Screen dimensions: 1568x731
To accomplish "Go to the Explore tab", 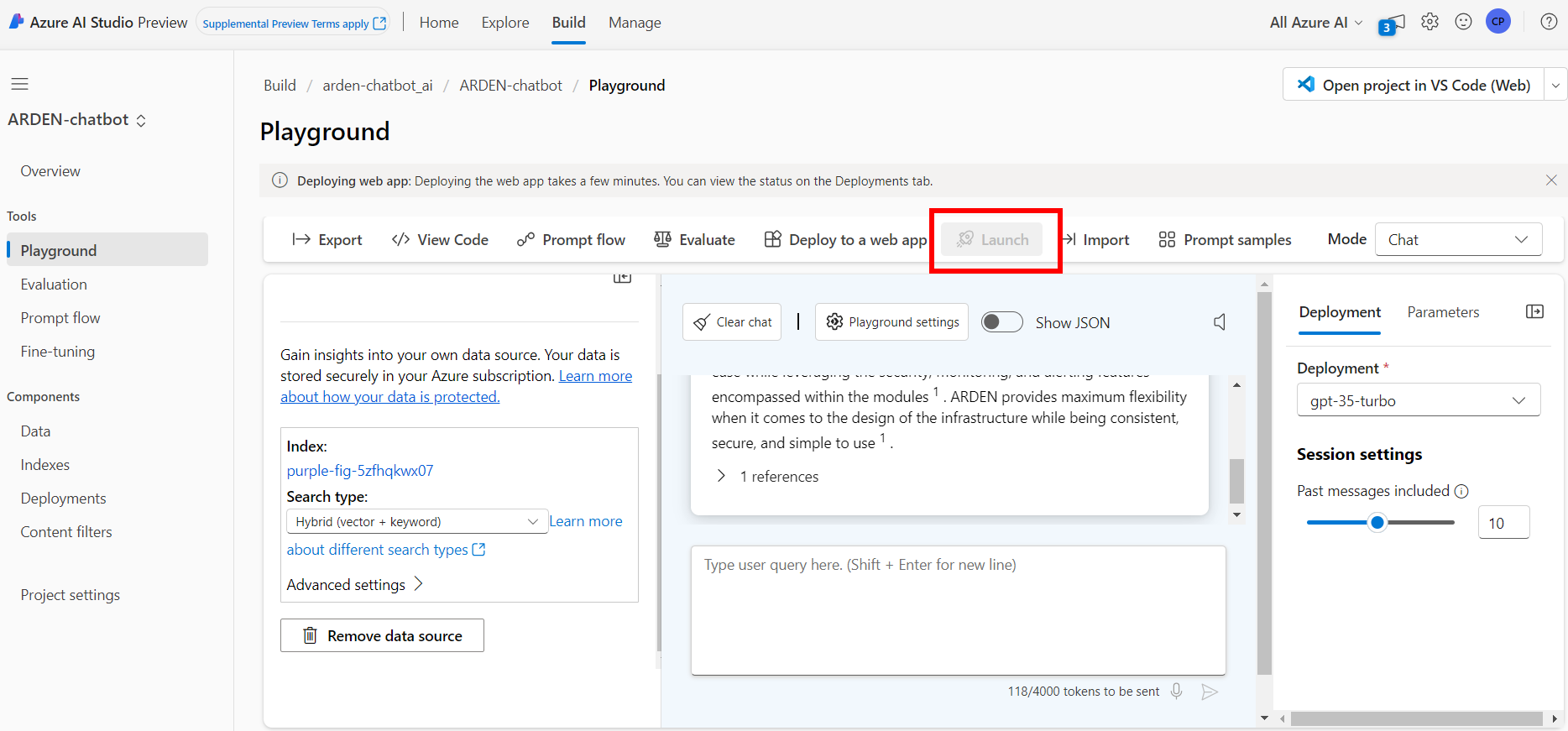I will [505, 23].
